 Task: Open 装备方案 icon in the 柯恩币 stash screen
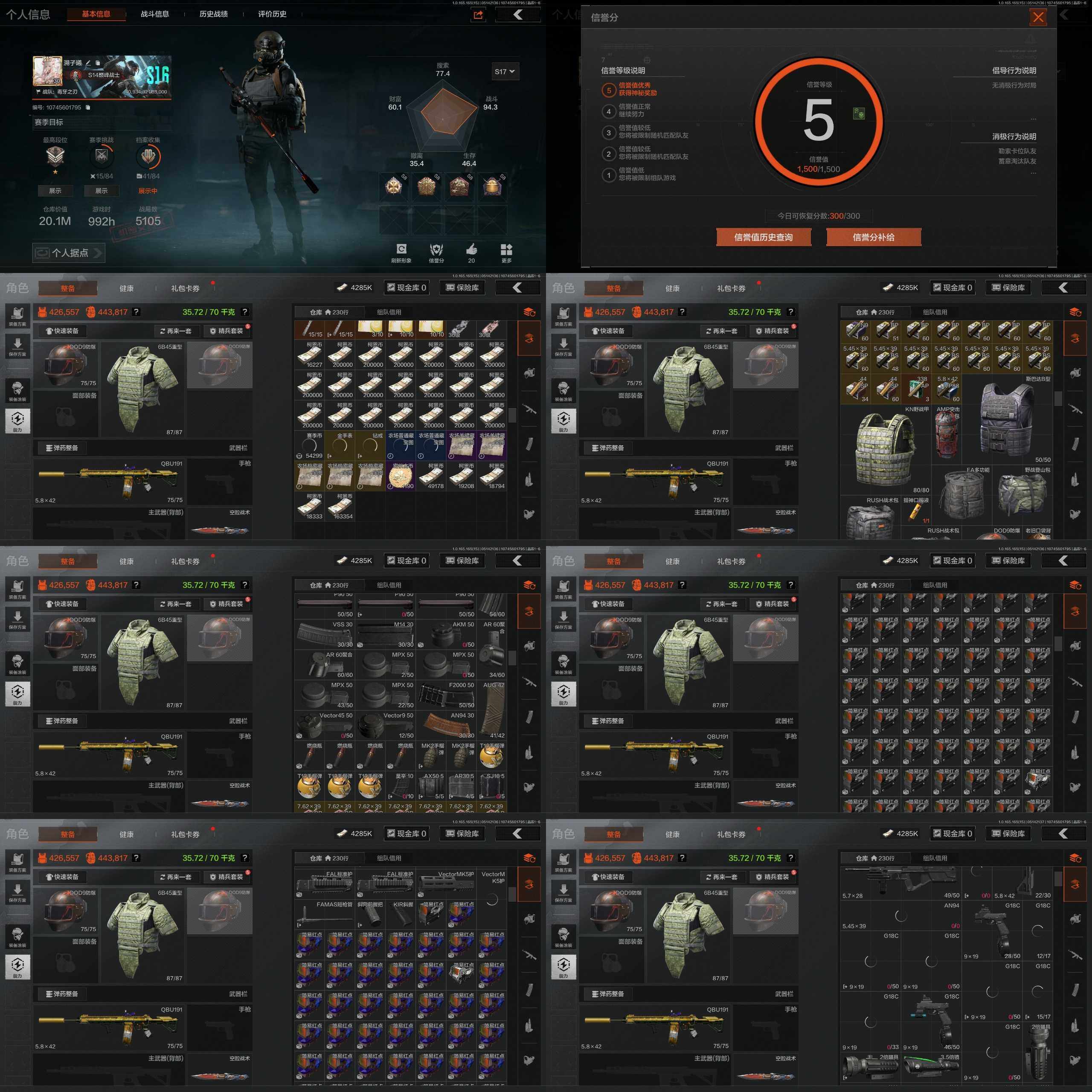point(17,317)
